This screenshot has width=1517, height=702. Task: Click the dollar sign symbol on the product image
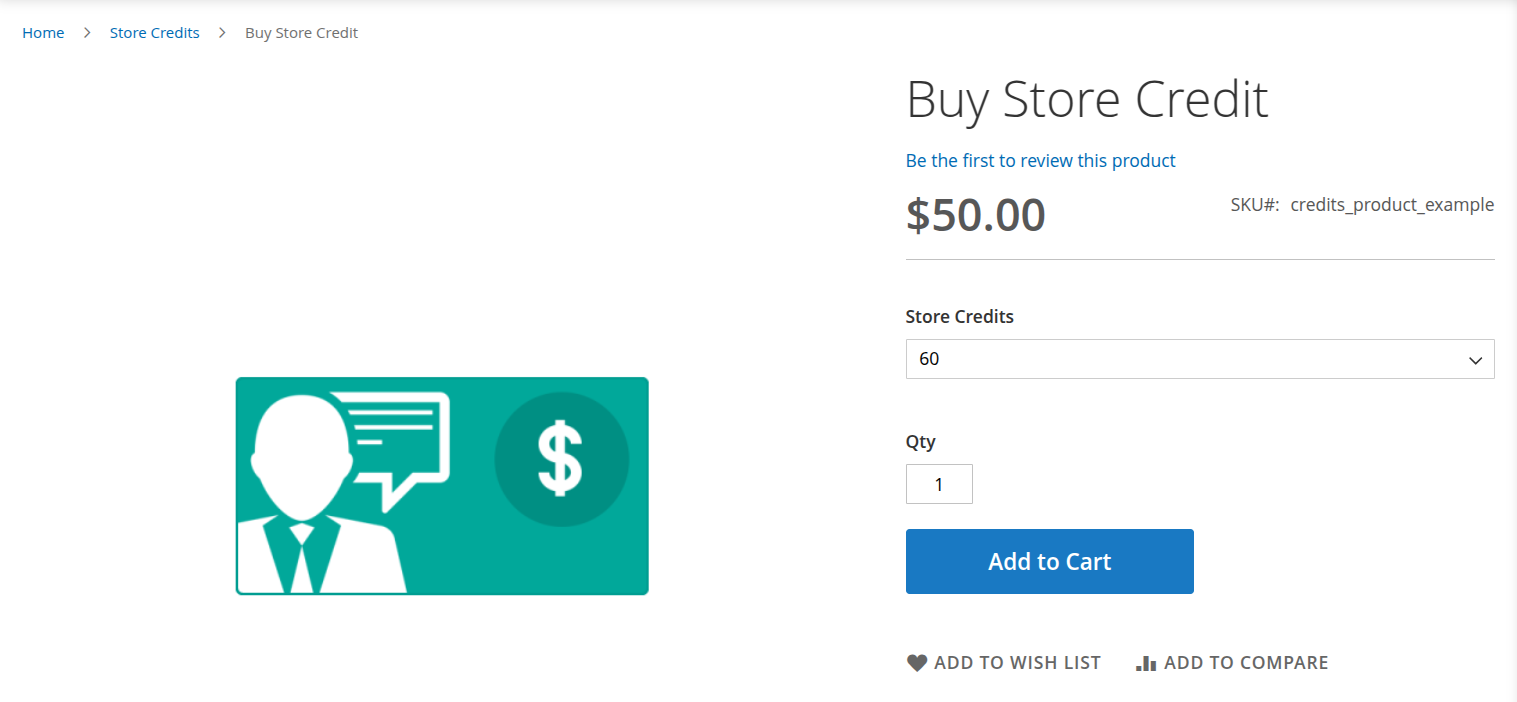coord(562,457)
